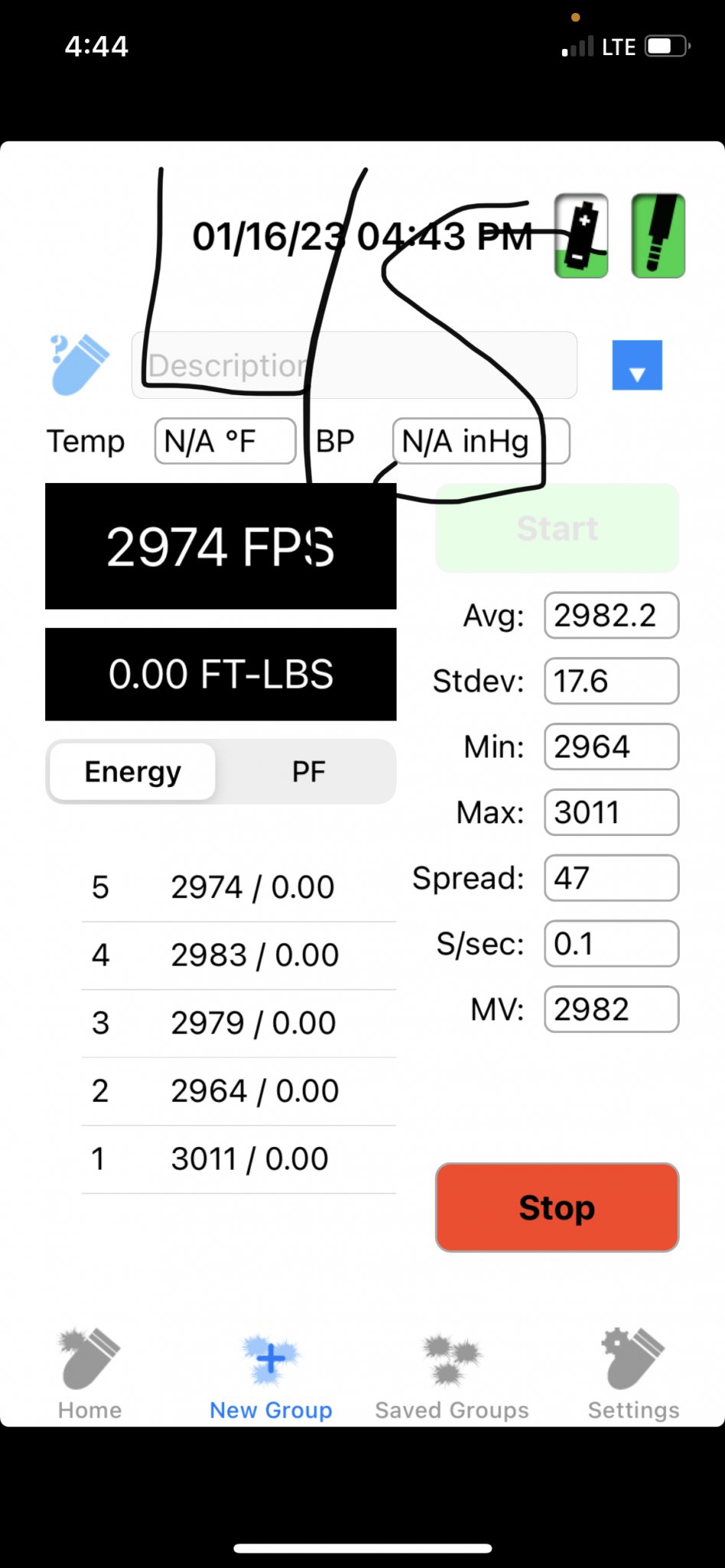
Task: Tap the Temp N/A °F field
Action: coord(225,441)
